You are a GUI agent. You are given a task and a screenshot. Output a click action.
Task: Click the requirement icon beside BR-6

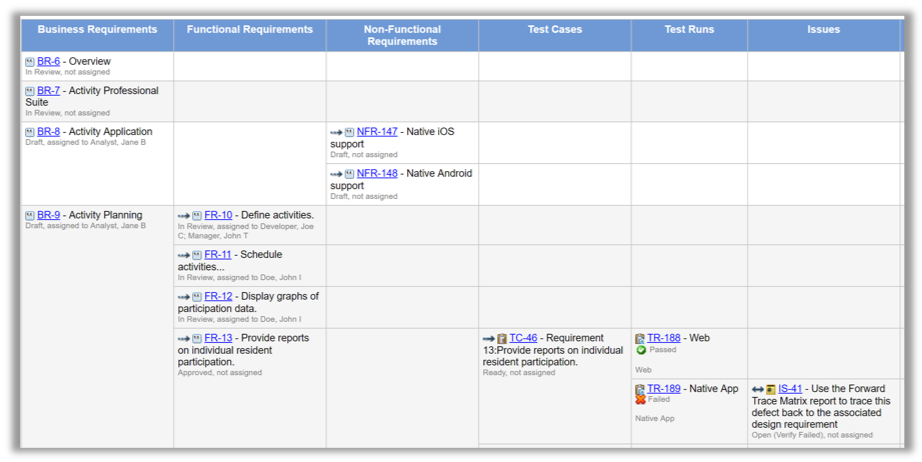30,62
